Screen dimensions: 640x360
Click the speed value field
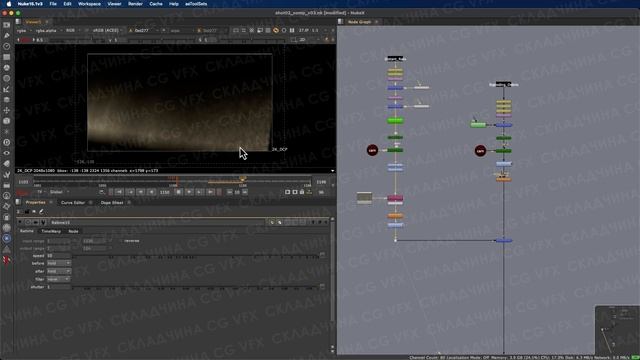(x=58, y=256)
